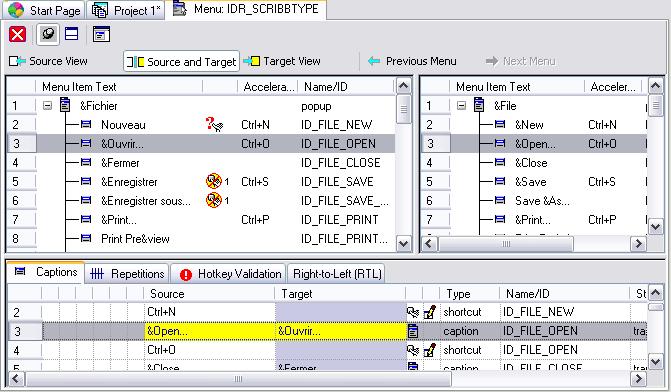Select Save &As... in target pane
The image size is (671, 392).
(x=542, y=201)
